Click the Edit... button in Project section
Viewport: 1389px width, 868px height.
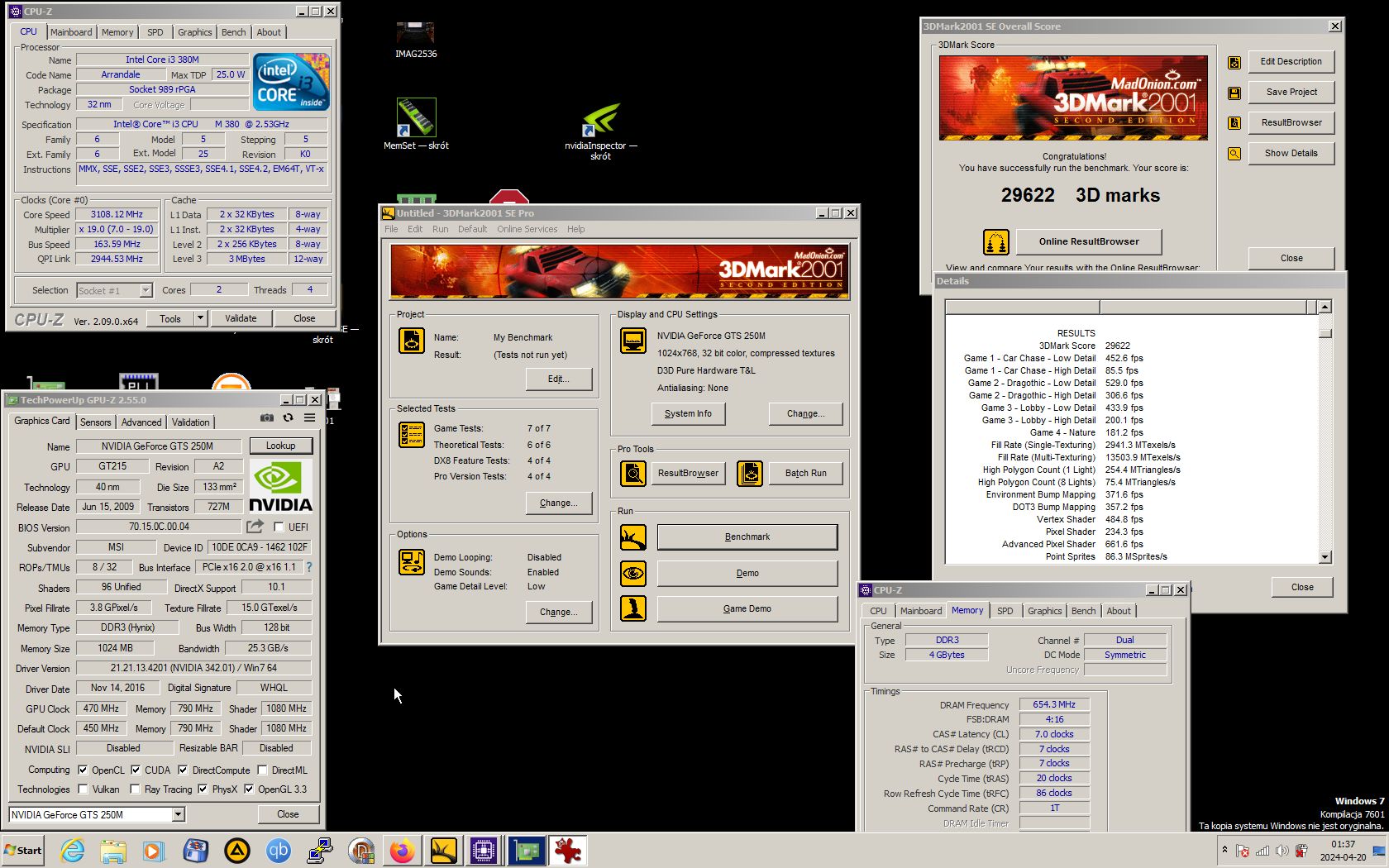tap(559, 379)
